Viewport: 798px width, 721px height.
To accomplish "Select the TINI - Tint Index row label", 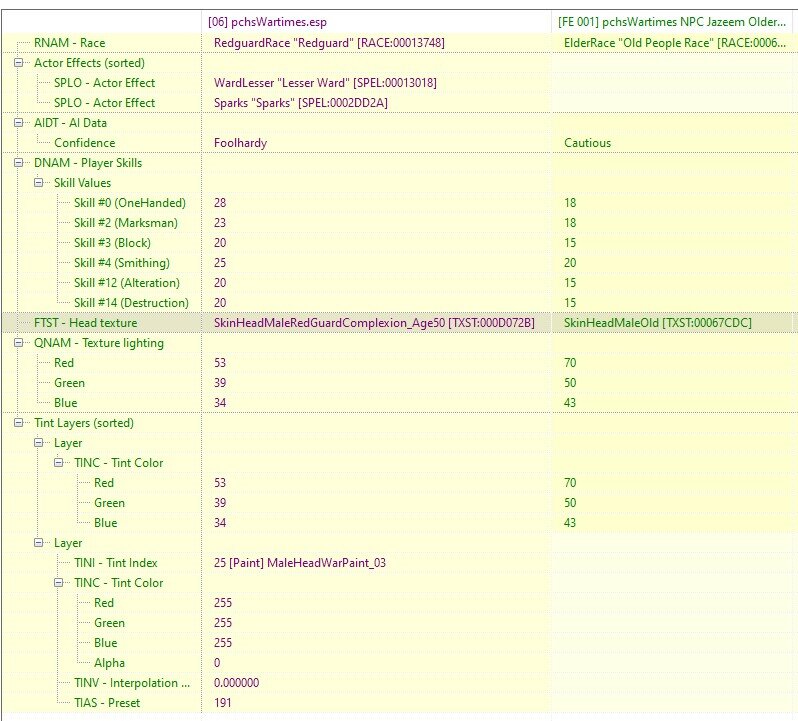I will pos(116,563).
